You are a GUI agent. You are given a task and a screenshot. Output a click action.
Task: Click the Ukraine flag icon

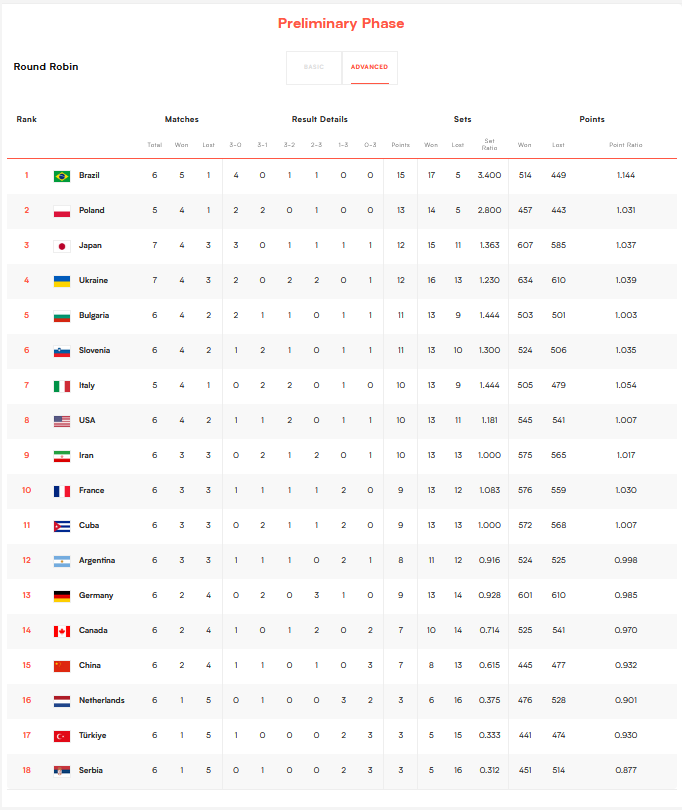61,281
